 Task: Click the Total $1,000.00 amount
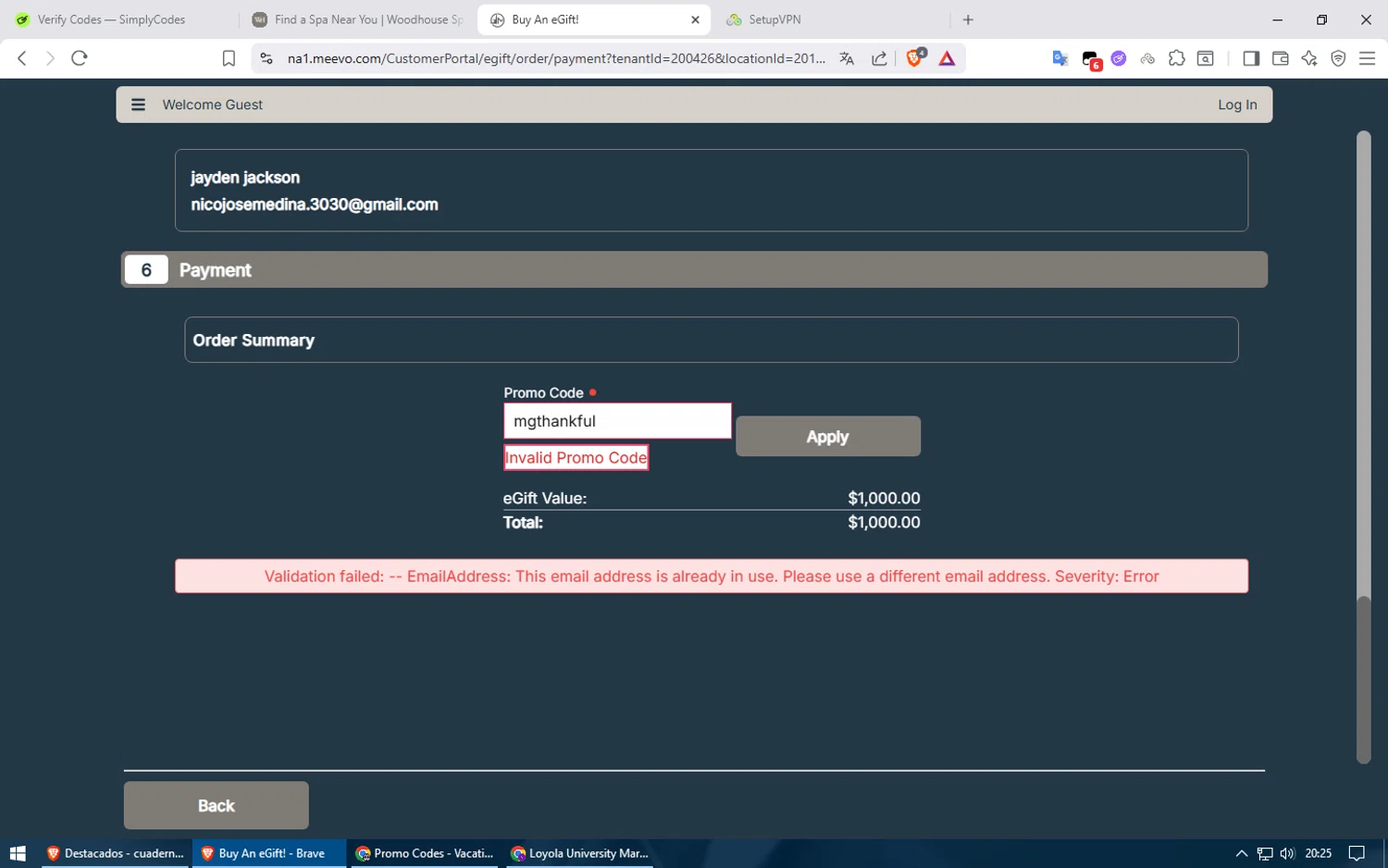click(884, 522)
